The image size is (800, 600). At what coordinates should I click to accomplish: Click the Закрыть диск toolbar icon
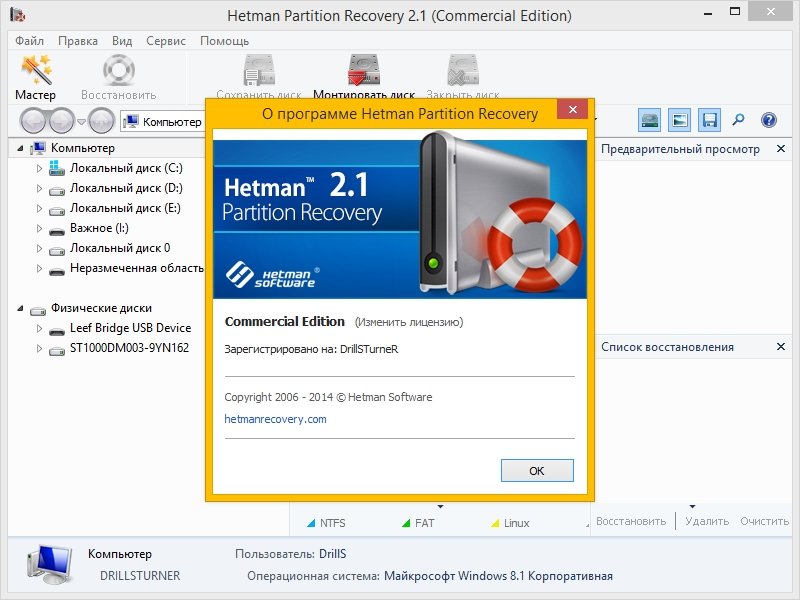[463, 70]
